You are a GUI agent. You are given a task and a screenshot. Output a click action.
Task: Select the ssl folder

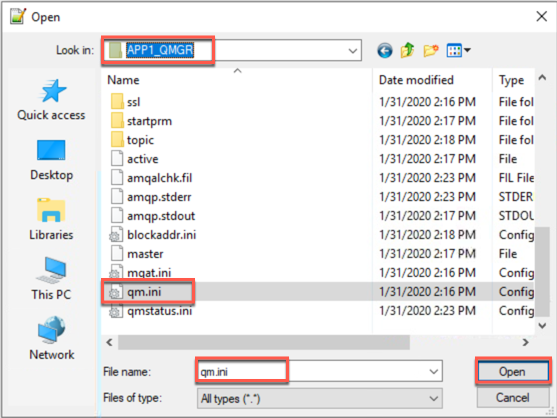133,102
